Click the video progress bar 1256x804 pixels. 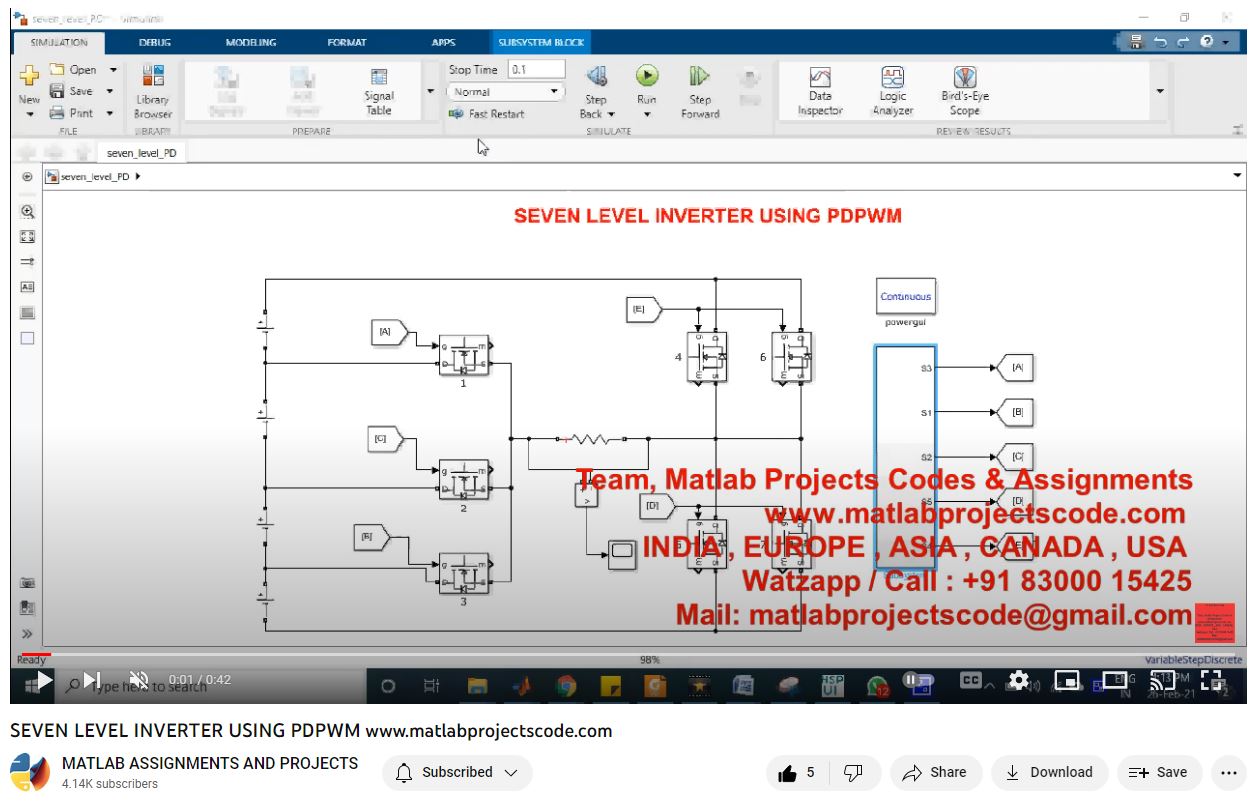pos(600,654)
